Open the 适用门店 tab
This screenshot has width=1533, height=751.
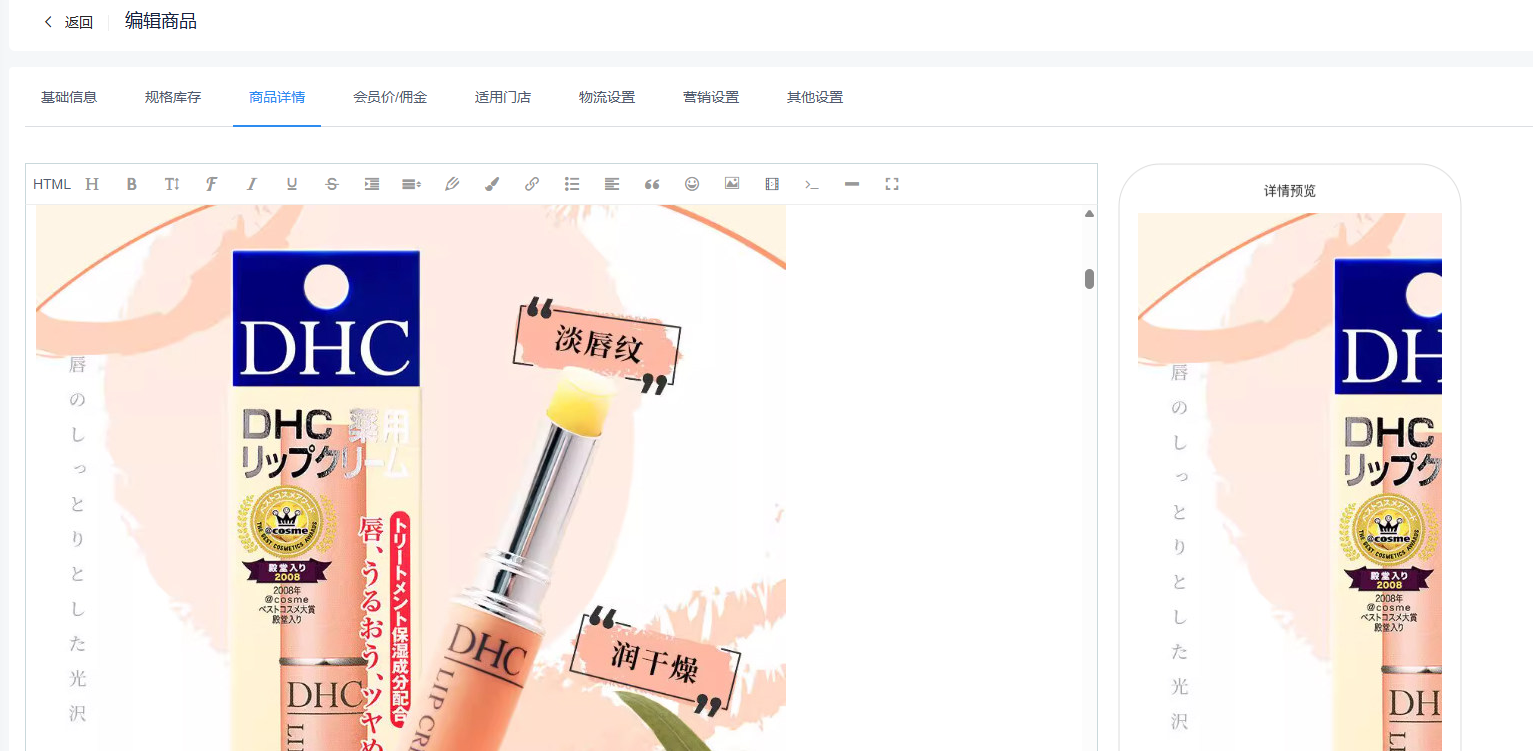coord(503,97)
